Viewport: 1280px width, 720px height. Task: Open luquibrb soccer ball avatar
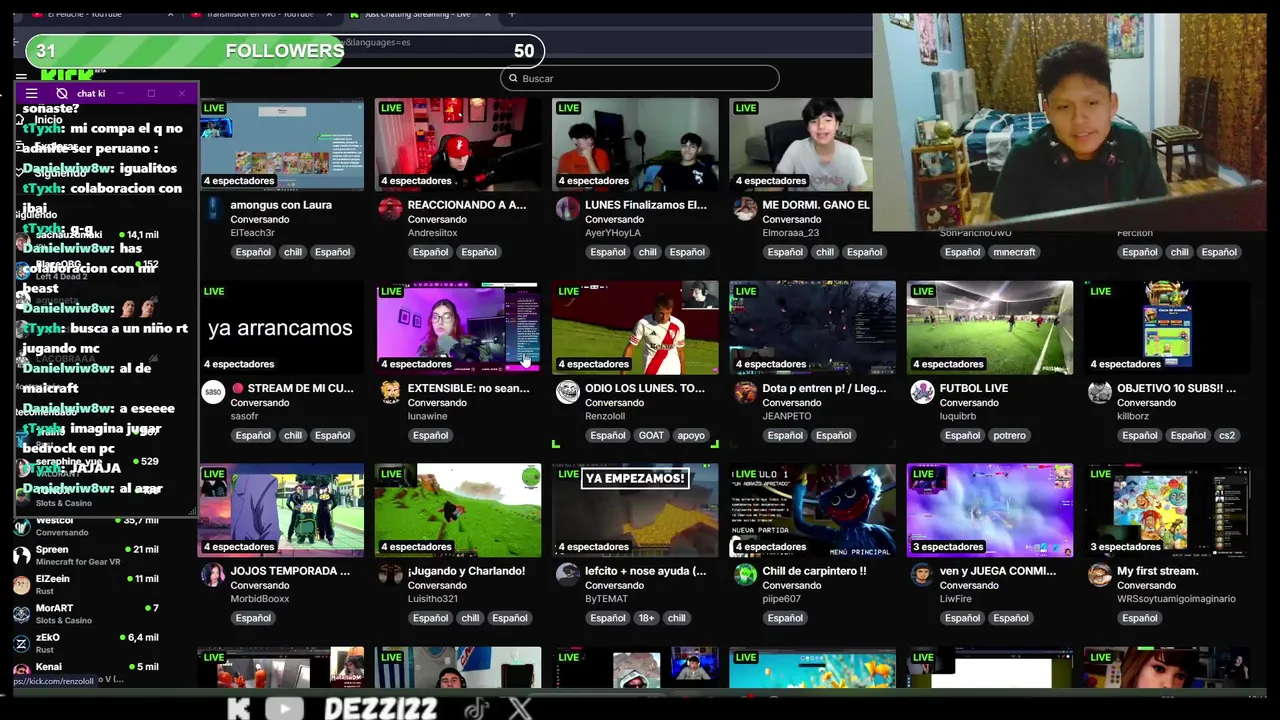click(922, 392)
